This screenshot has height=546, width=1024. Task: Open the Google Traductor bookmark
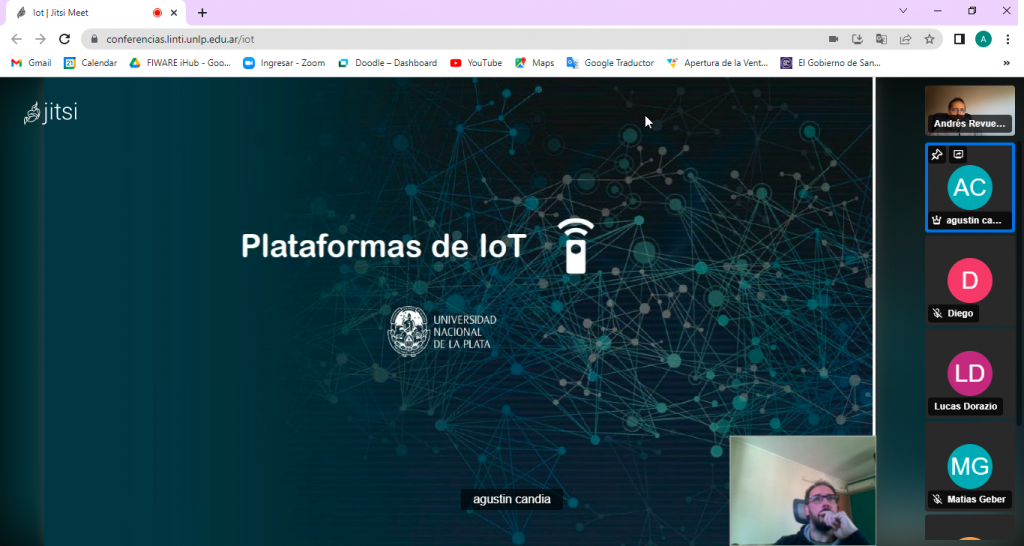click(x=610, y=63)
